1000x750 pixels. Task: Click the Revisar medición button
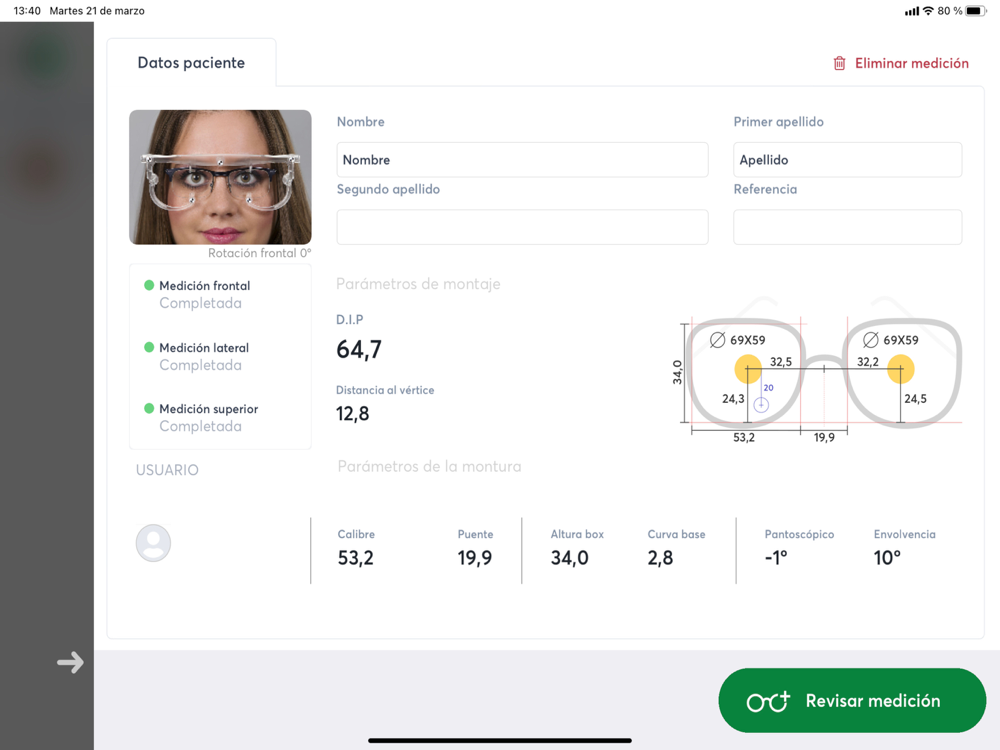pos(852,700)
